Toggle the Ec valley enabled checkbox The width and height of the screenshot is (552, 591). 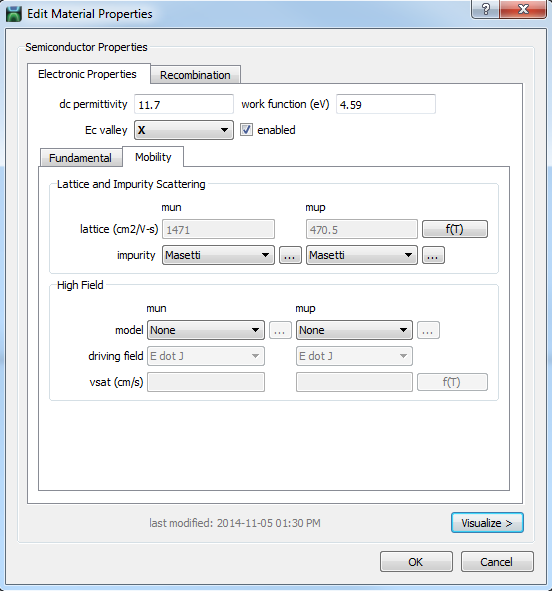point(246,130)
